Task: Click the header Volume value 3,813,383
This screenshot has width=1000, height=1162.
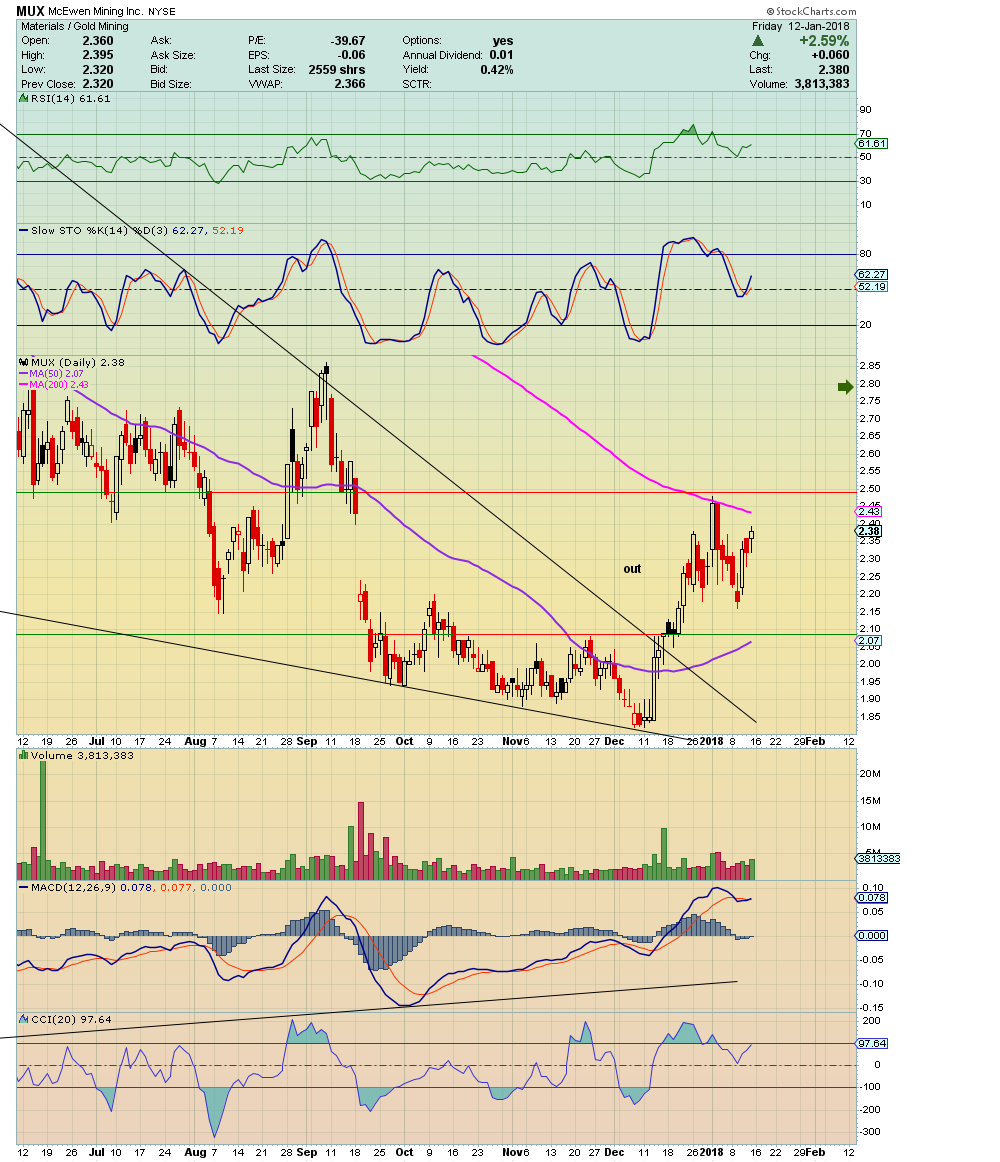Action: coord(821,84)
